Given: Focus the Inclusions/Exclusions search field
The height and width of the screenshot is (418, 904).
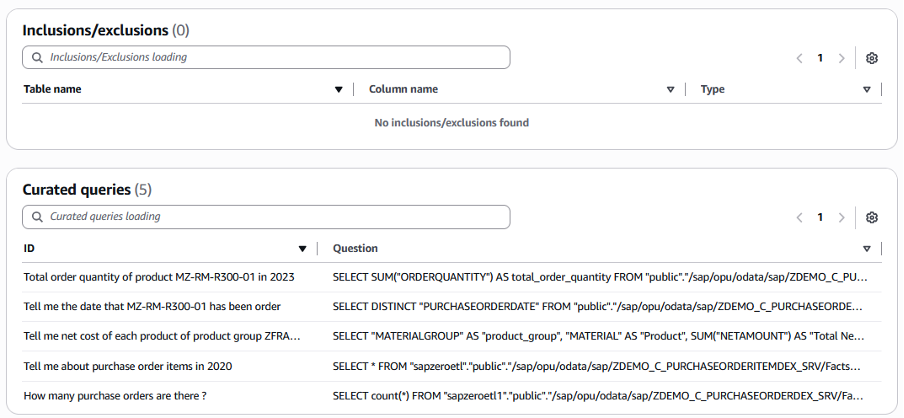Looking at the screenshot, I should click(x=270, y=58).
